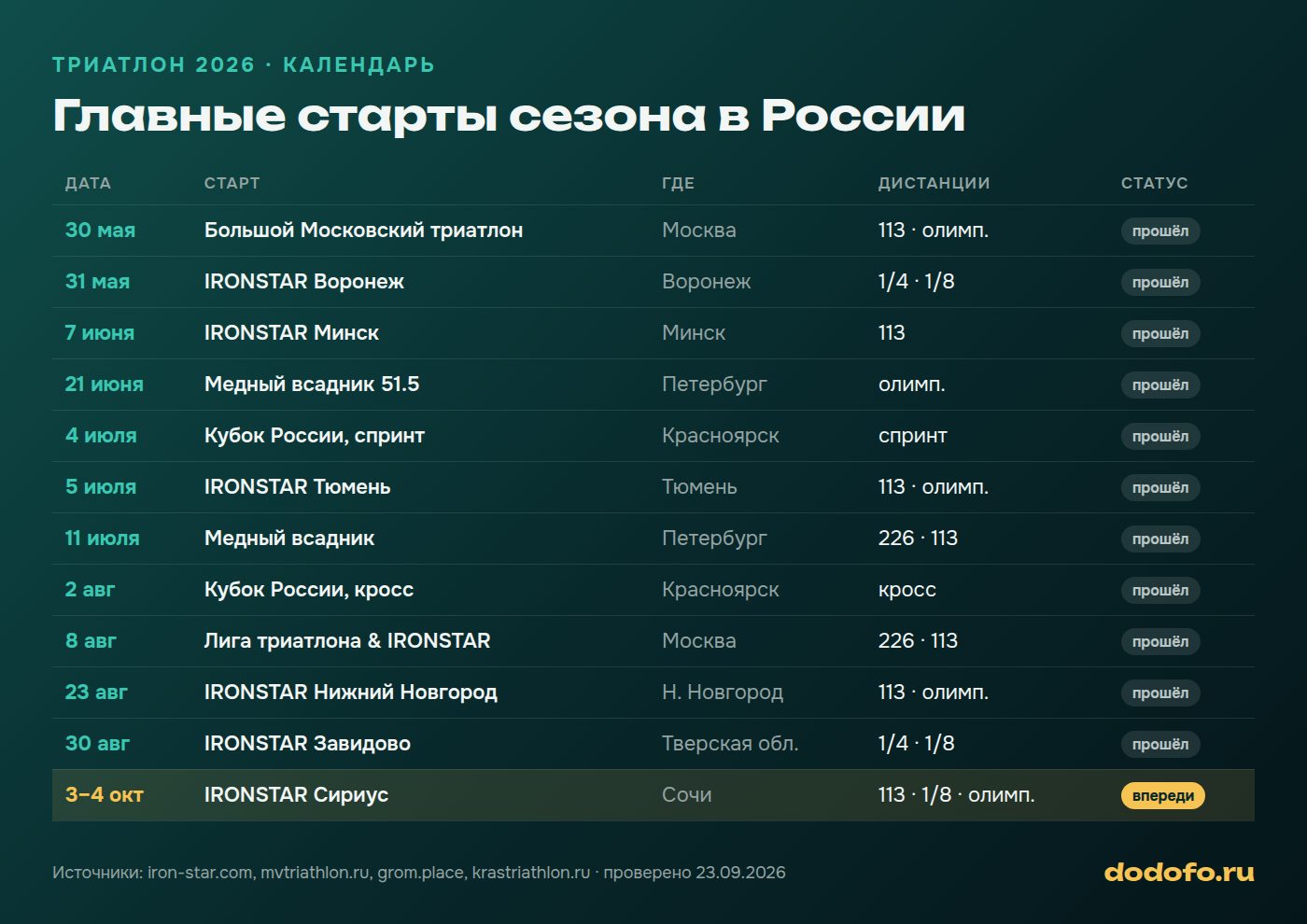Click the '113 · 1/8 · олимп.' distances cell

point(956,795)
